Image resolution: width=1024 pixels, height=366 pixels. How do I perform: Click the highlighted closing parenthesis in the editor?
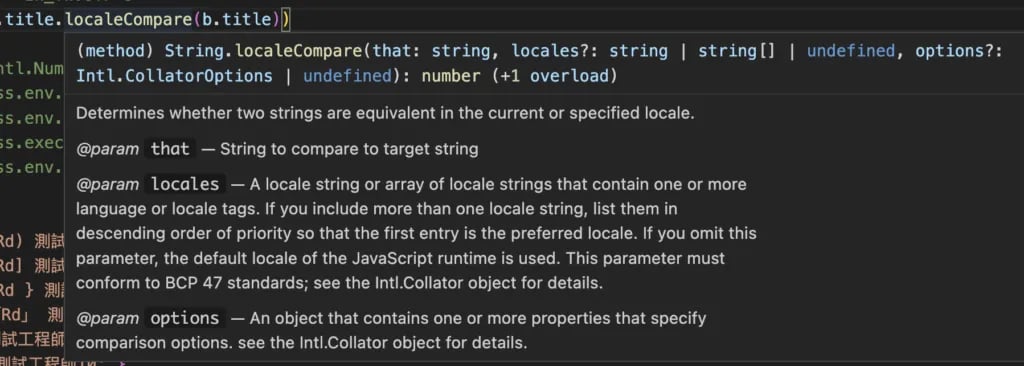coord(285,20)
